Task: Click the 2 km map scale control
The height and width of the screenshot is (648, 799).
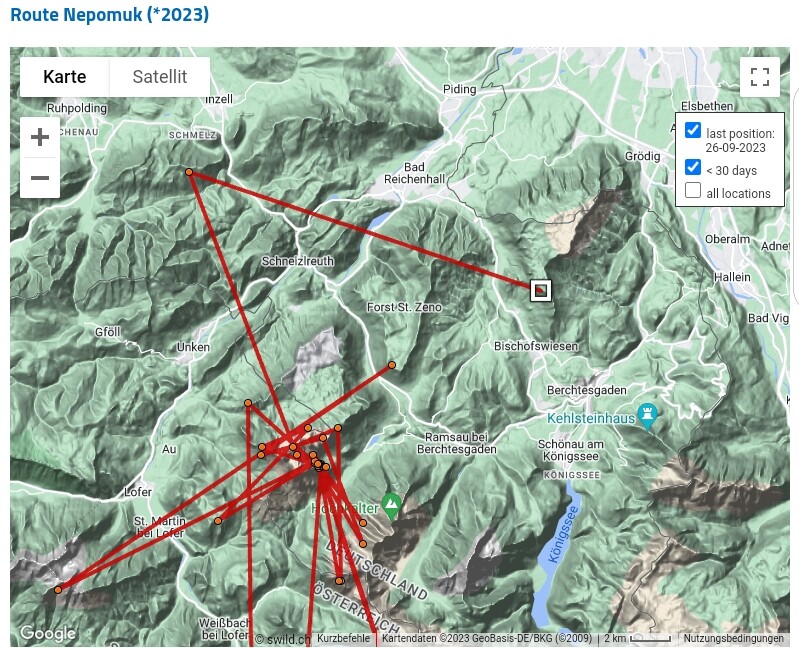Action: pyautogui.click(x=637, y=638)
